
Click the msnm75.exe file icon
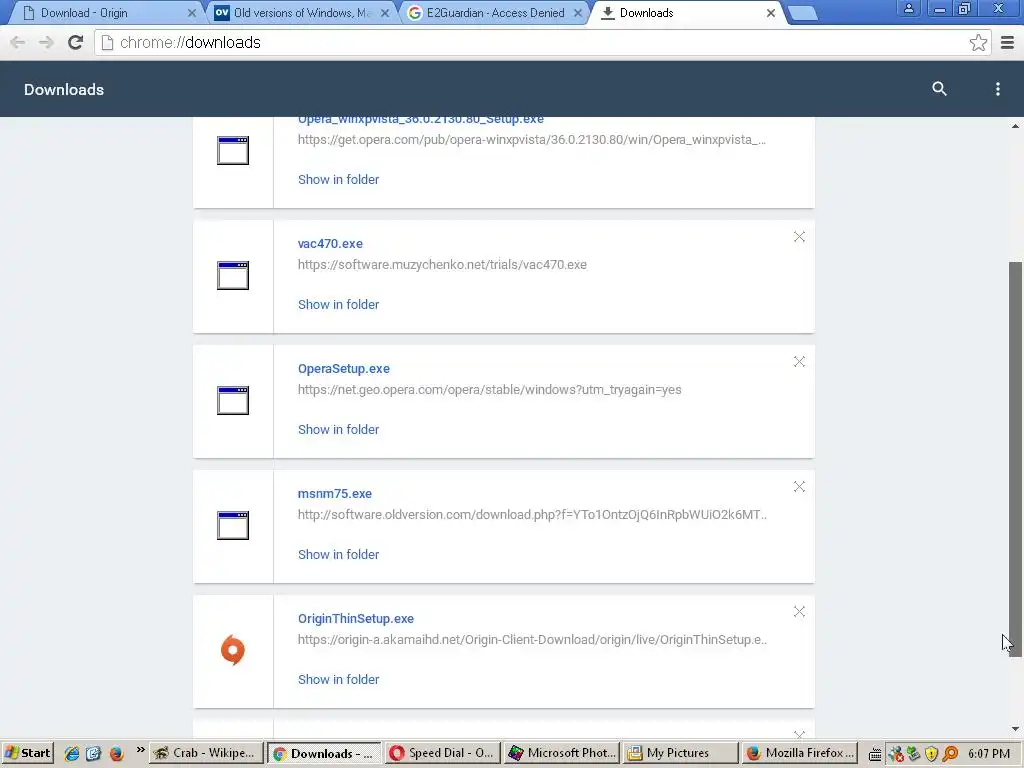coord(233,525)
